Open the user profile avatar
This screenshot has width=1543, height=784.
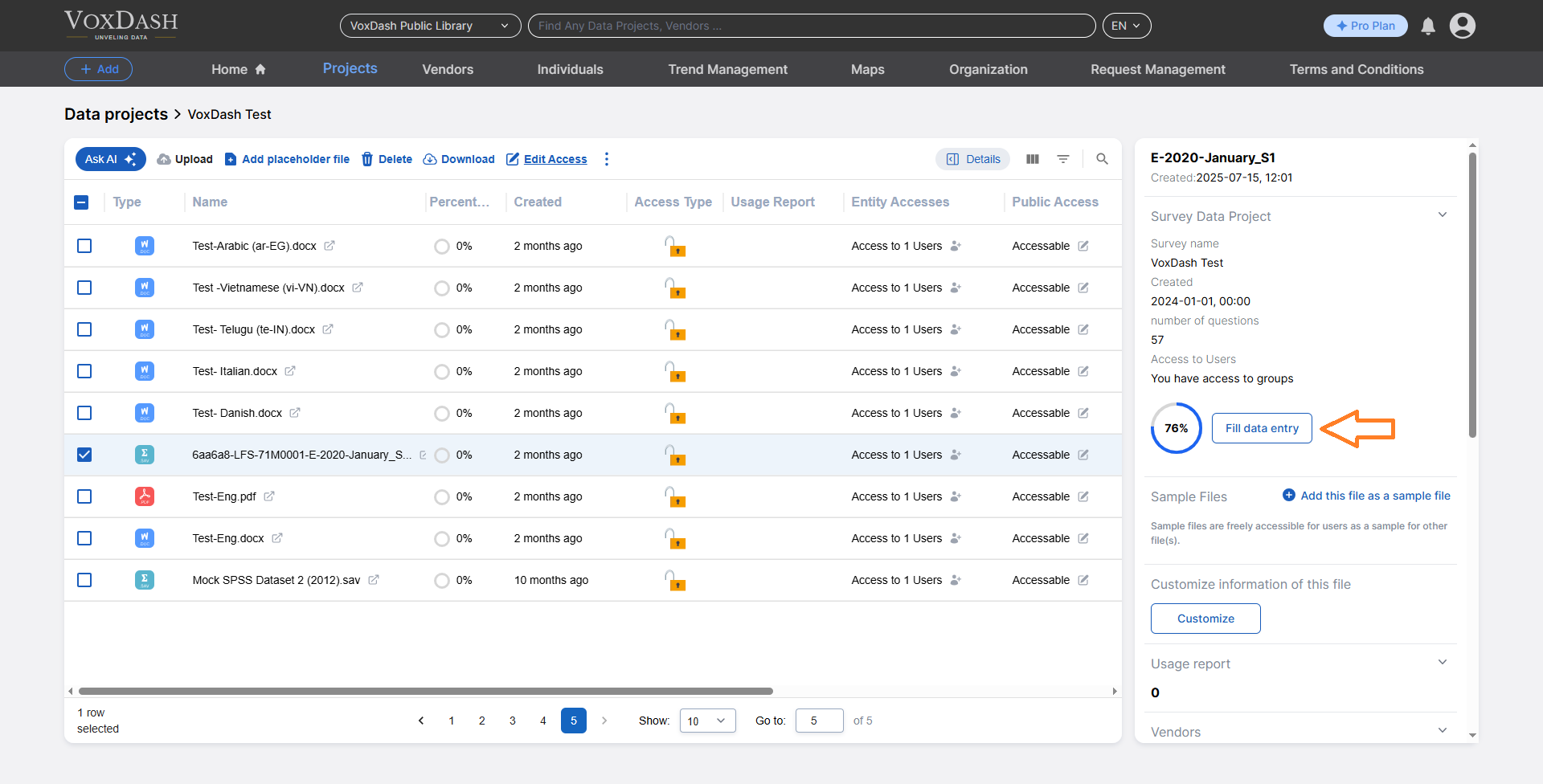click(1462, 26)
